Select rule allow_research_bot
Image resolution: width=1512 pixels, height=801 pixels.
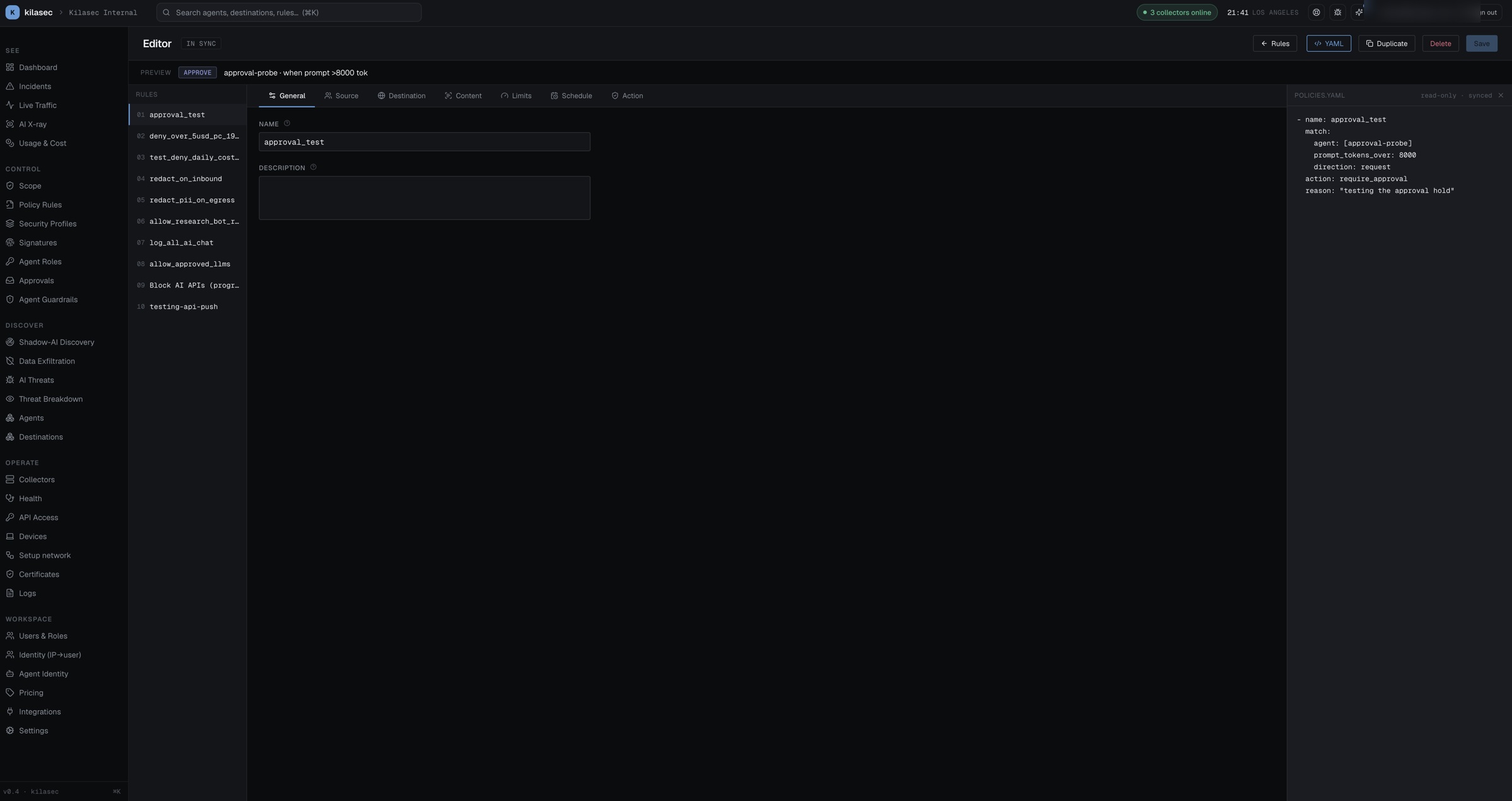[x=188, y=222]
